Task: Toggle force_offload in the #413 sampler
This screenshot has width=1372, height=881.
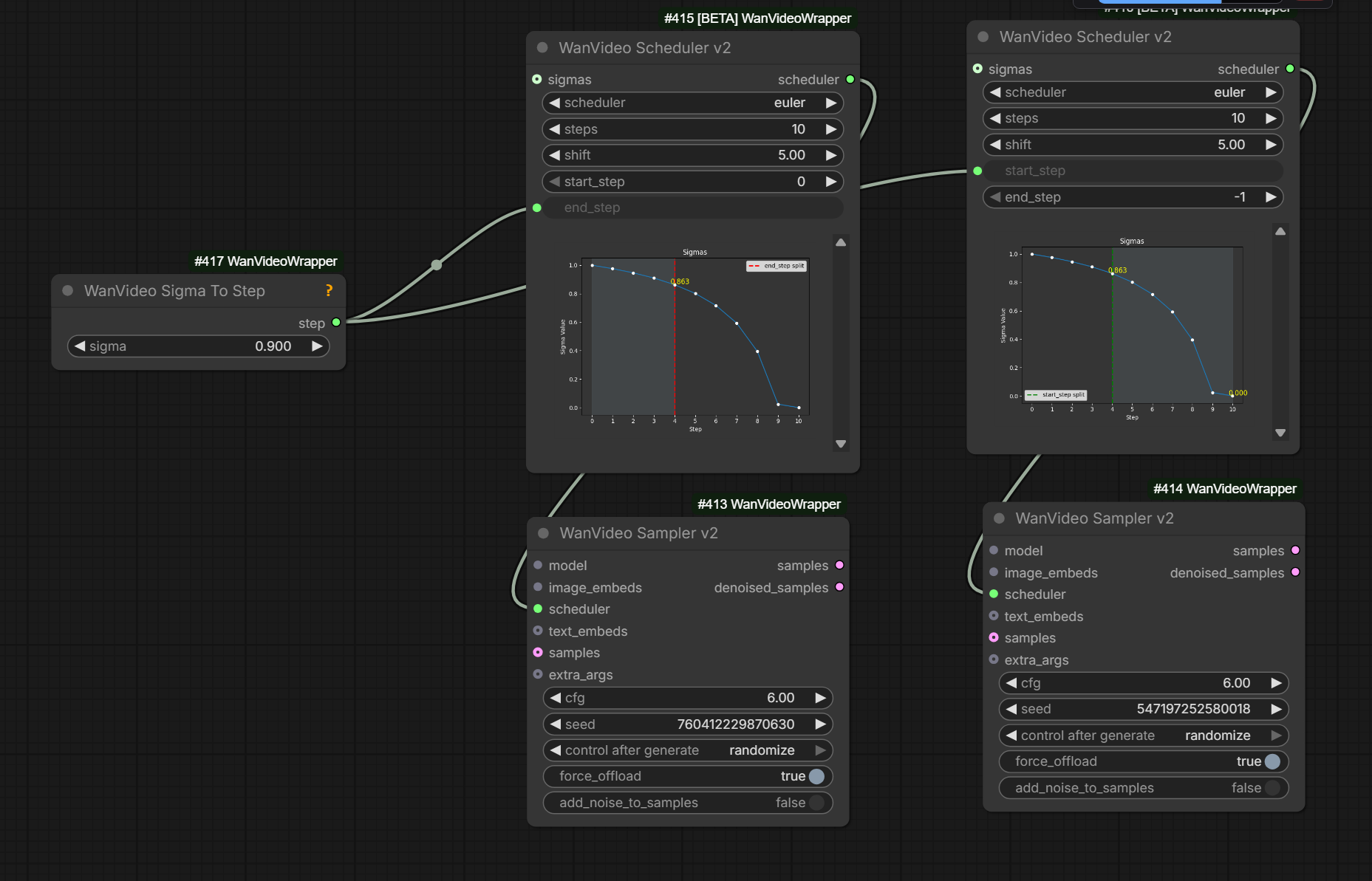Action: click(816, 776)
